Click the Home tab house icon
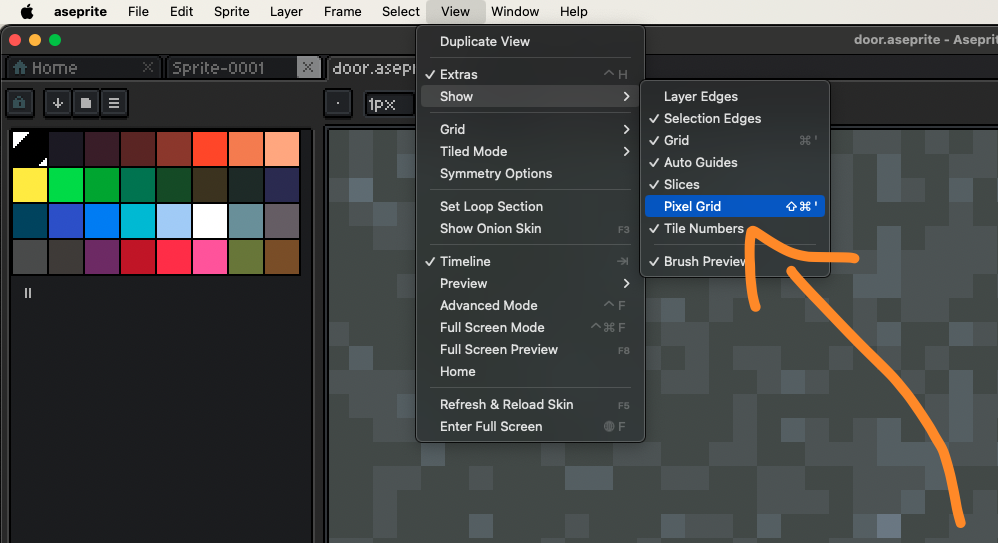 (x=18, y=68)
